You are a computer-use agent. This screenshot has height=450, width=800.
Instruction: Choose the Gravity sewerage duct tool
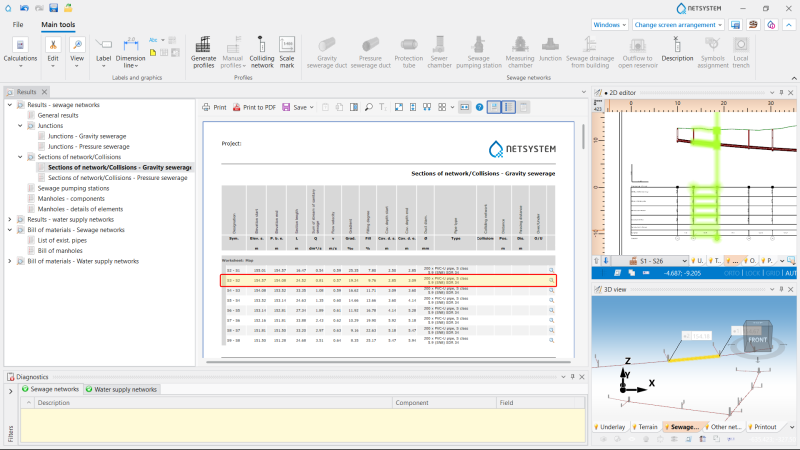pyautogui.click(x=327, y=52)
